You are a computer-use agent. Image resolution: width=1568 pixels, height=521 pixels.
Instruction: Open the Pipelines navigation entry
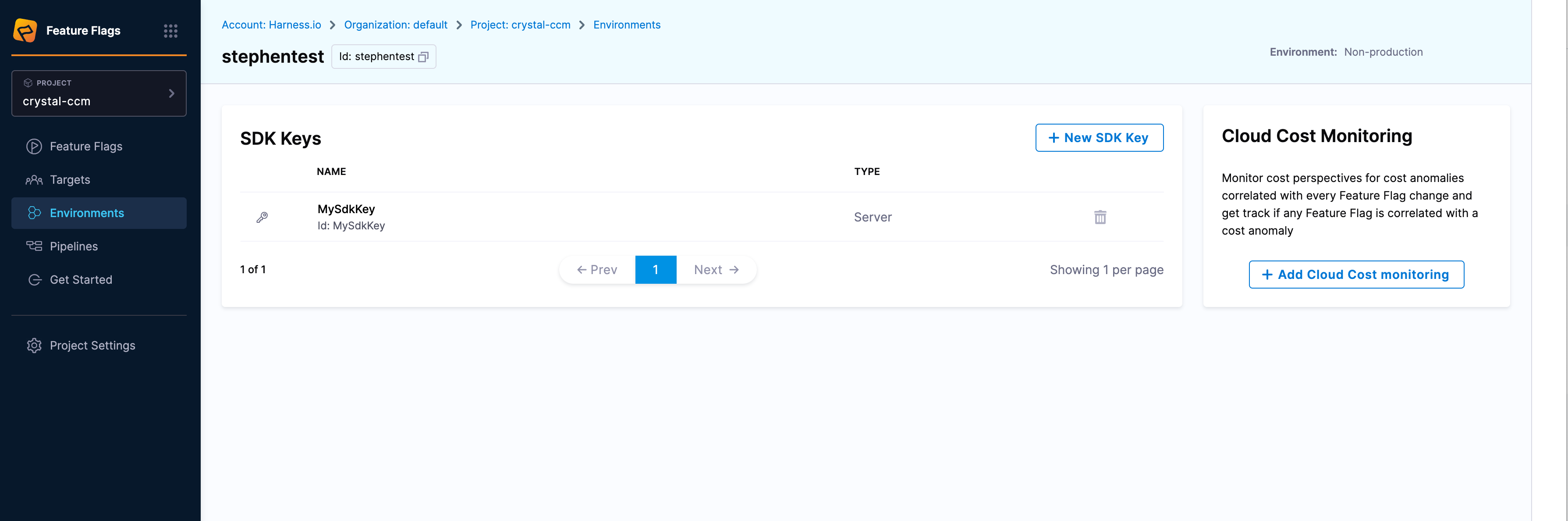(73, 246)
